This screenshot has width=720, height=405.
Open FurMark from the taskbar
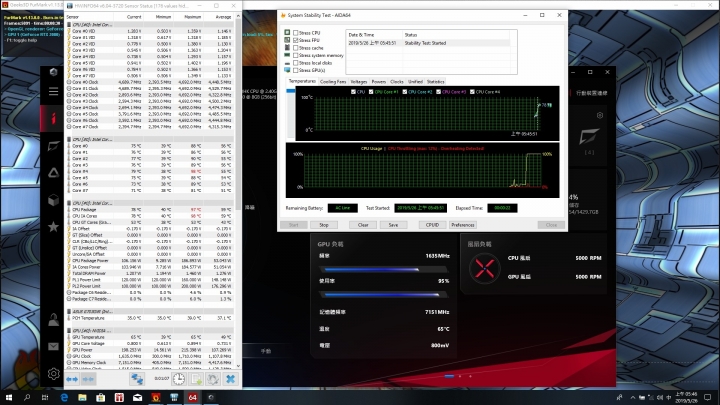156,397
